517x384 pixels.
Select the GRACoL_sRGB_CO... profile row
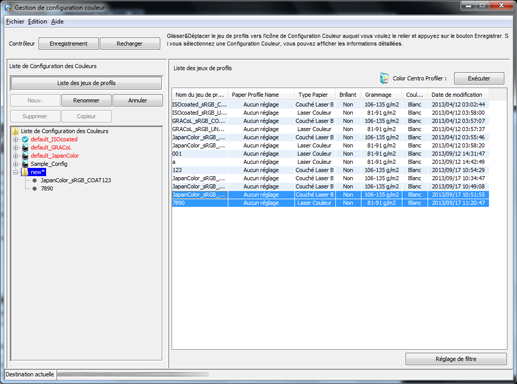click(330, 121)
